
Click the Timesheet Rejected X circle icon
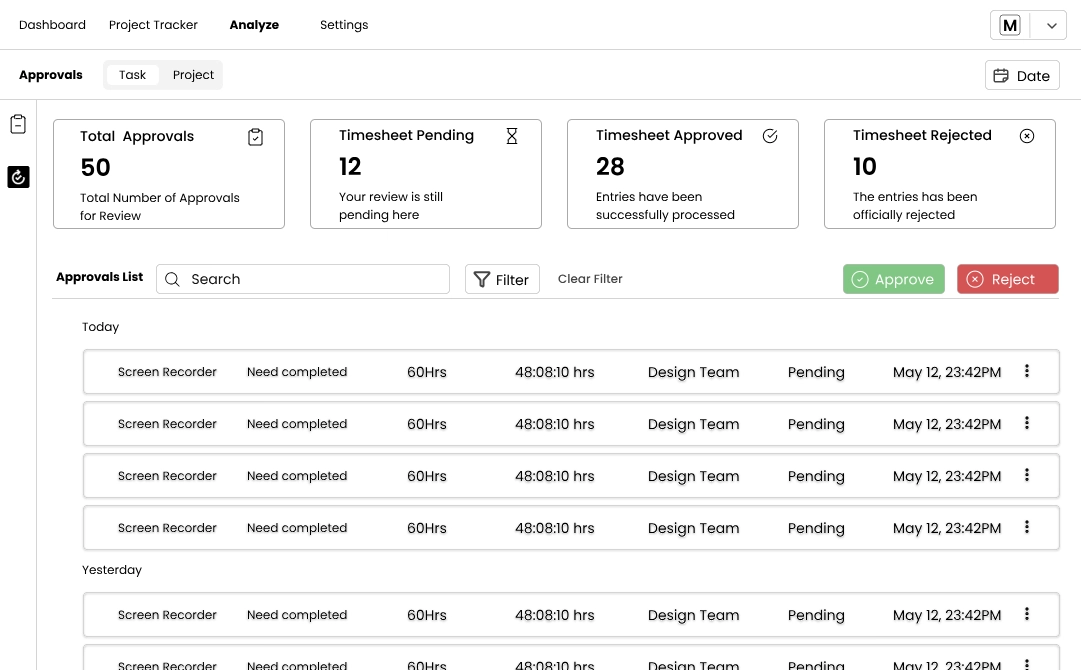(x=1027, y=136)
